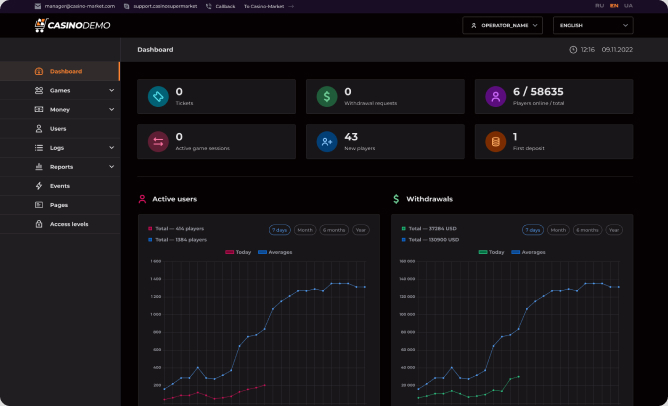668x406 pixels.
Task: Click the Active game sessions arrows icon
Action: click(x=157, y=142)
